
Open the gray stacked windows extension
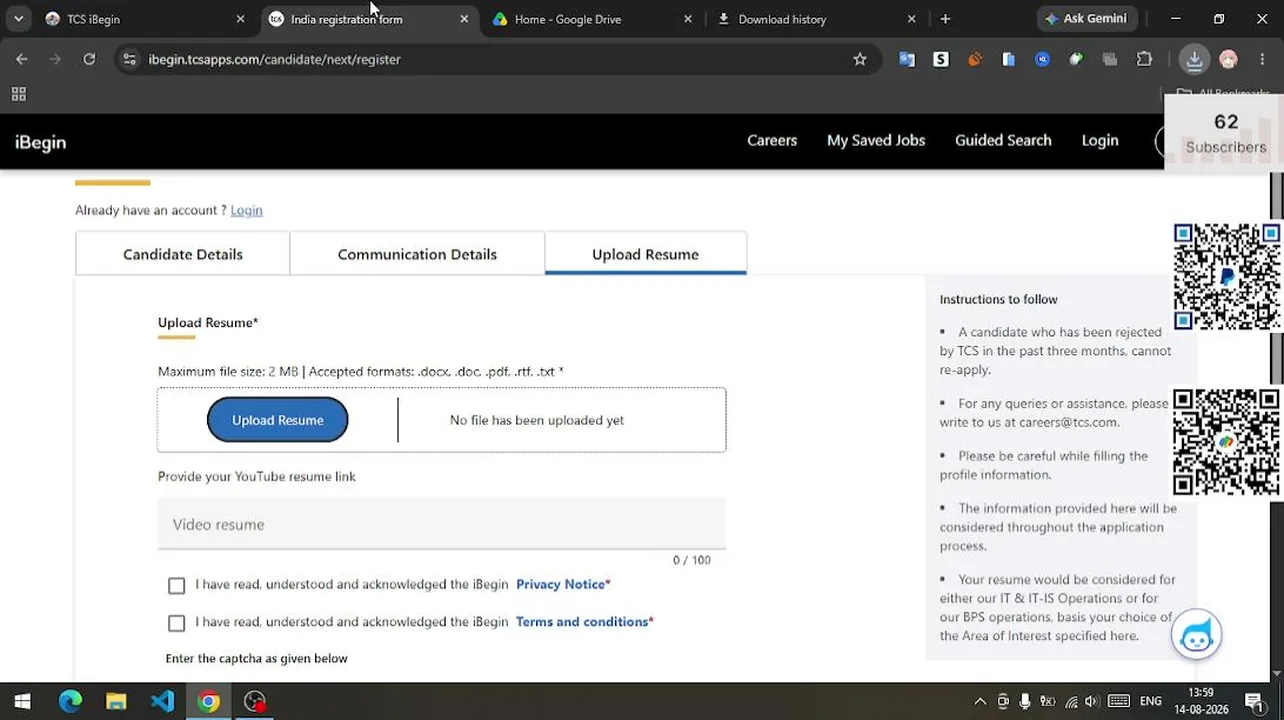click(1110, 59)
